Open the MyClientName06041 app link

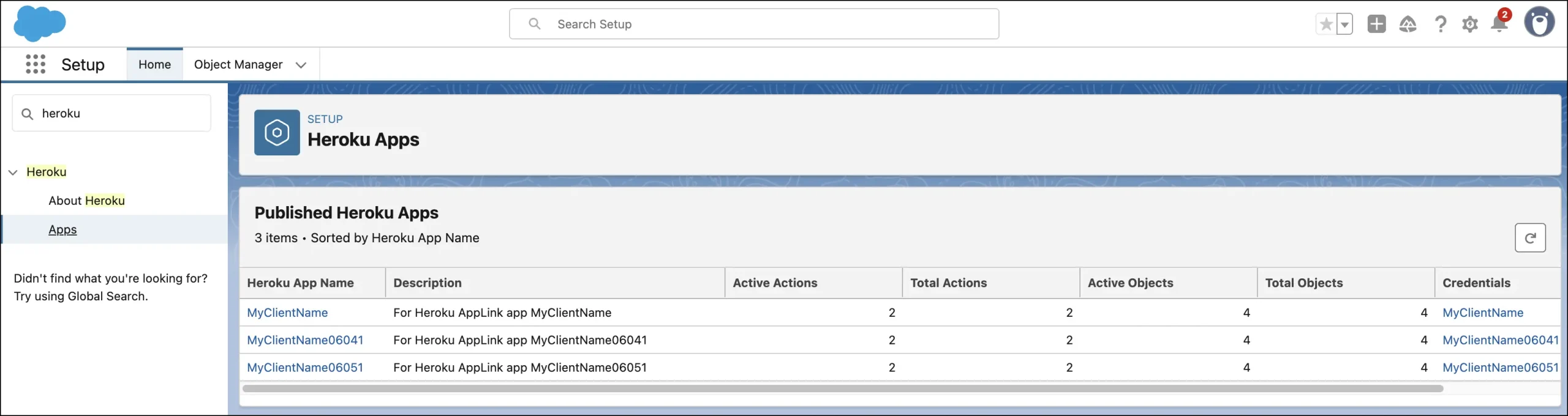pos(305,340)
